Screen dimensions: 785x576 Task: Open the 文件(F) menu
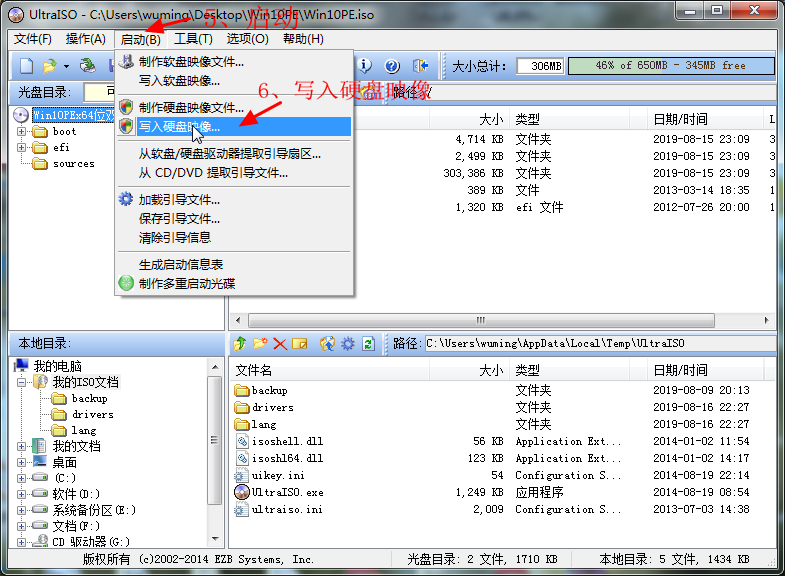33,39
